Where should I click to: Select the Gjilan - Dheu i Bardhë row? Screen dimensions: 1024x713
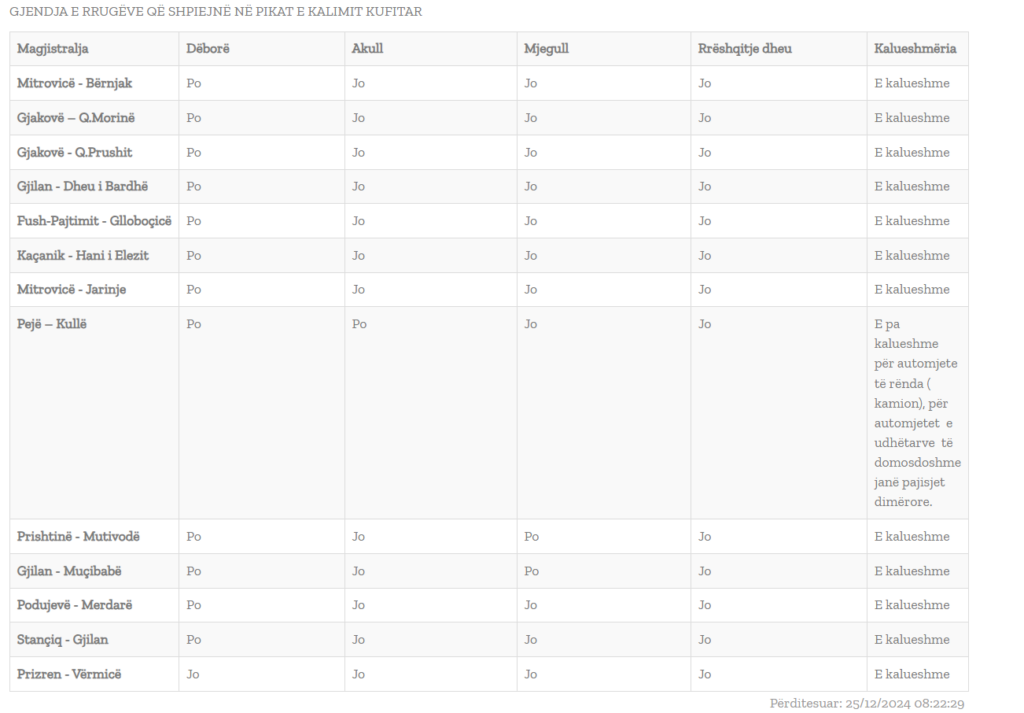(x=82, y=186)
